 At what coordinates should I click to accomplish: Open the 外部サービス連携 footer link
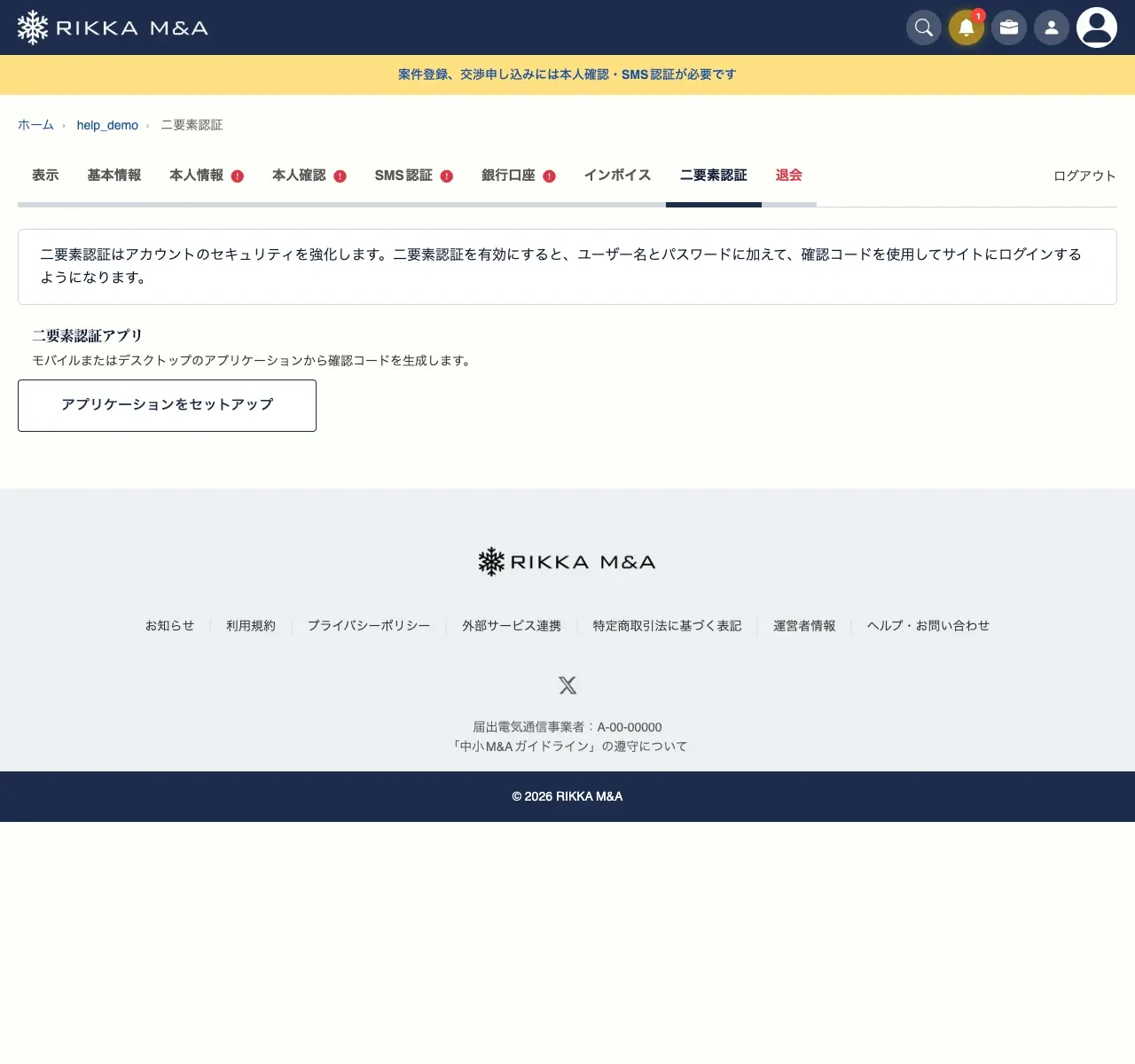click(512, 625)
